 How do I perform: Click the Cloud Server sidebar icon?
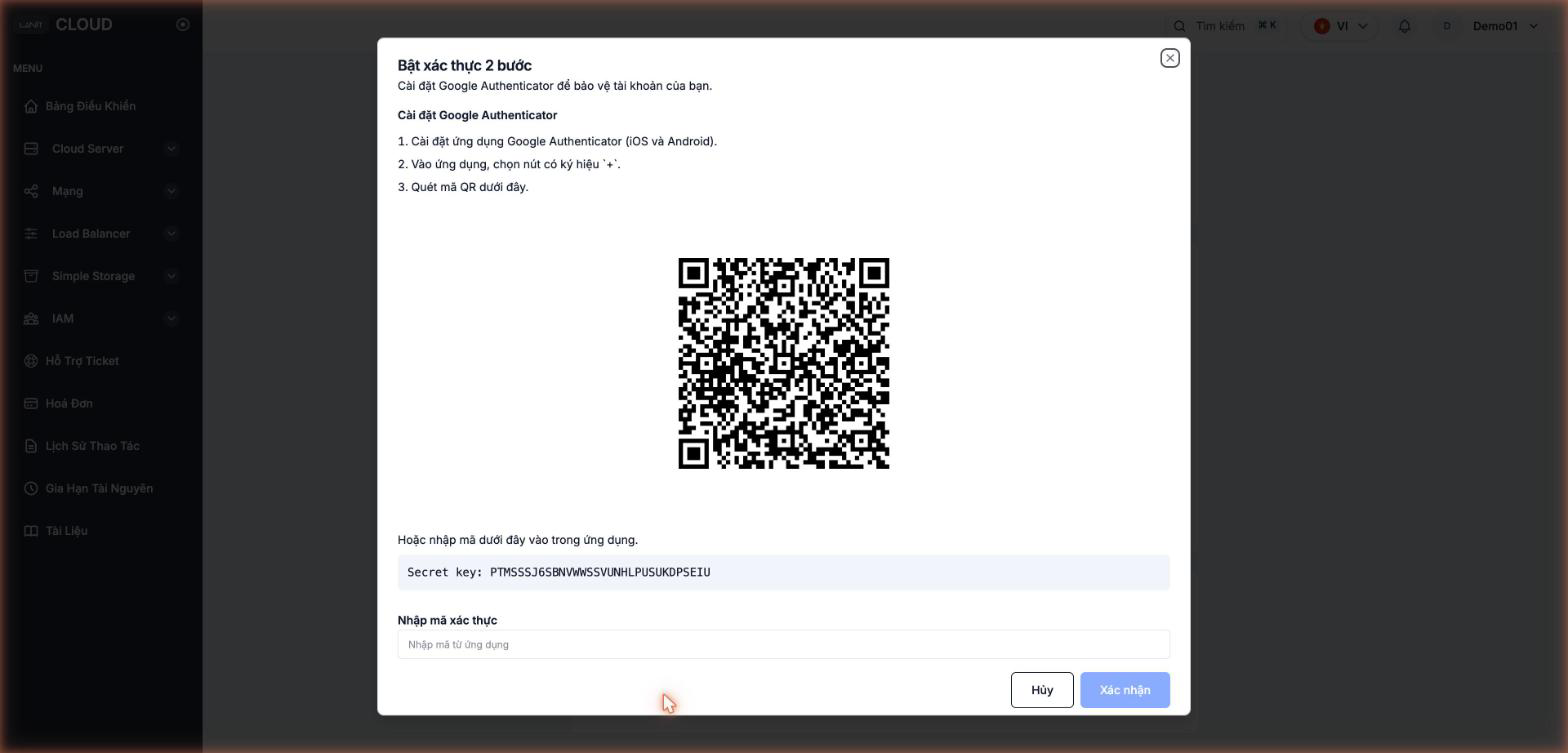(x=31, y=149)
